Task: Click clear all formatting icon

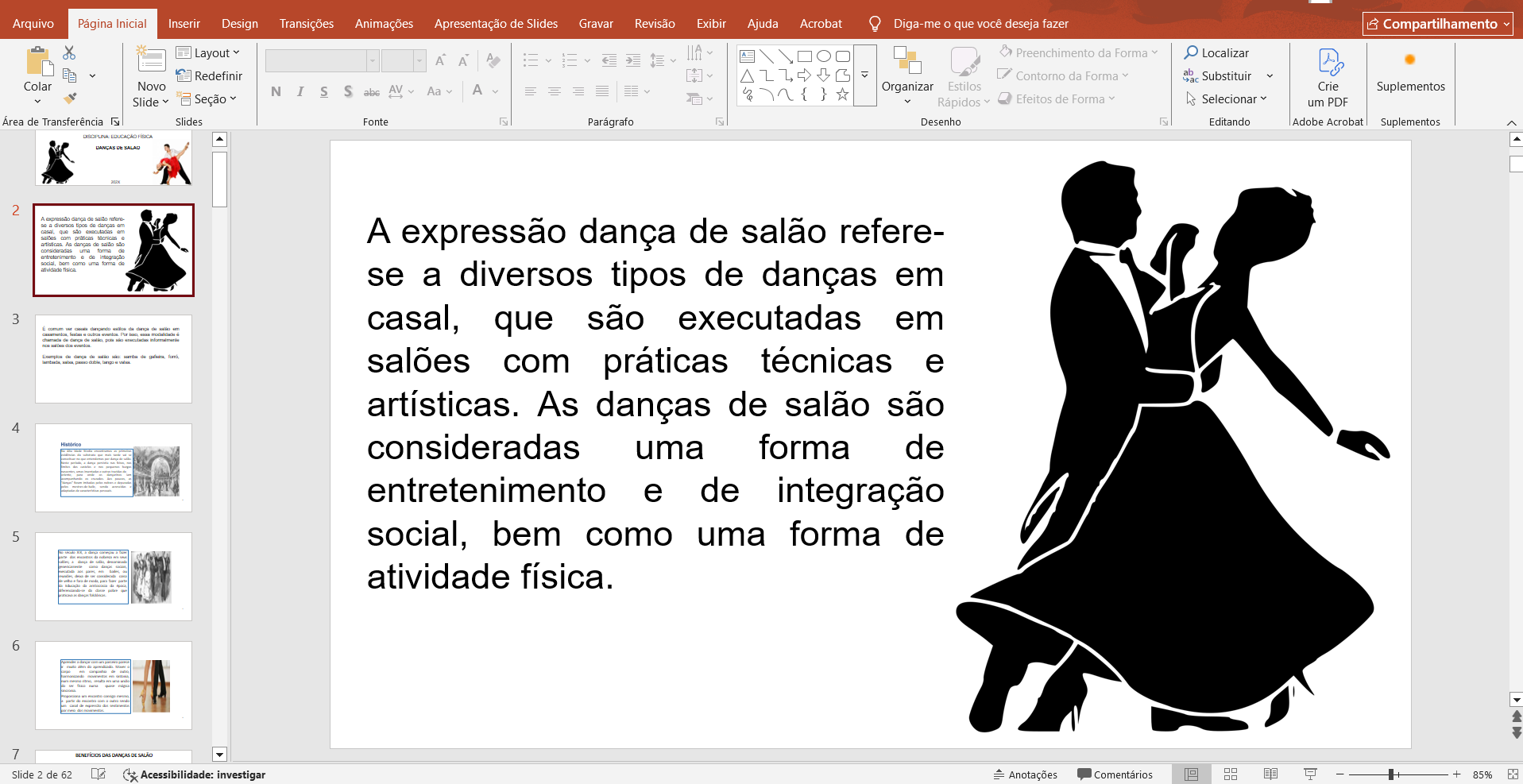Action: [x=493, y=60]
